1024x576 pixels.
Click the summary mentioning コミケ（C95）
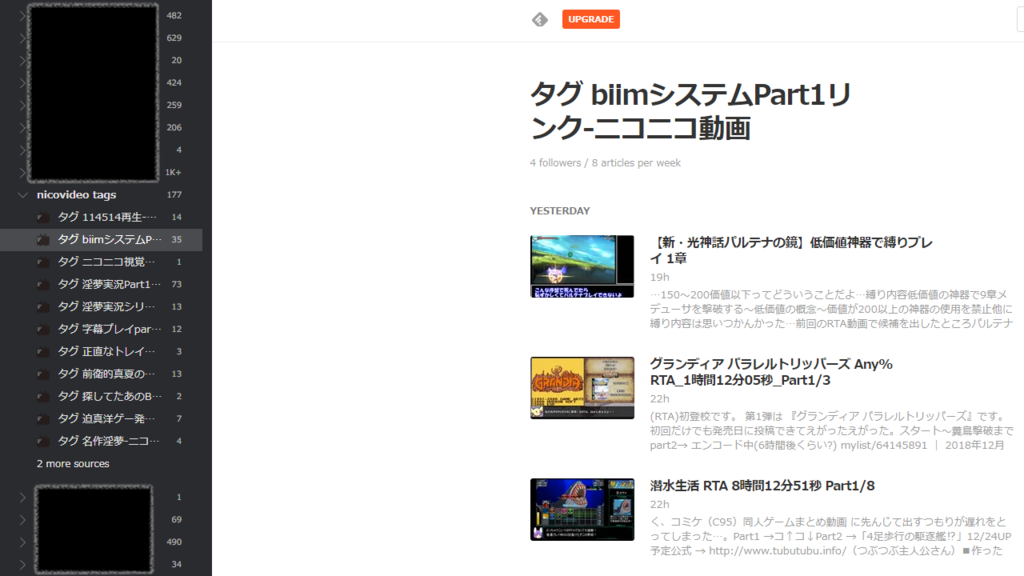pyautogui.click(x=831, y=536)
